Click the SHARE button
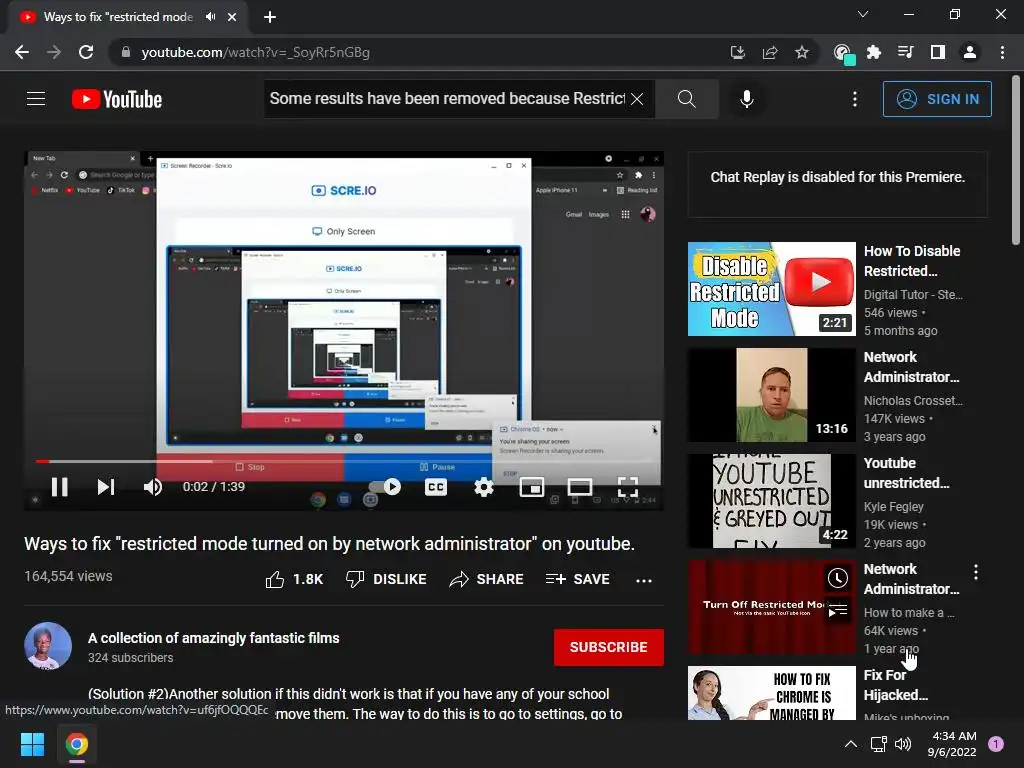1024x768 pixels. pos(487,579)
